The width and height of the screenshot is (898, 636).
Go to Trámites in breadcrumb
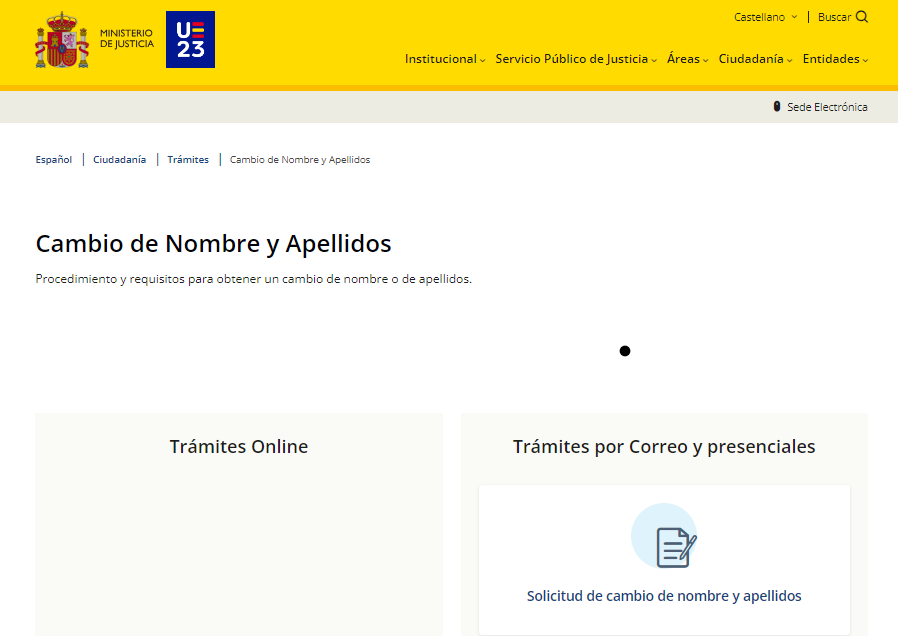[188, 160]
